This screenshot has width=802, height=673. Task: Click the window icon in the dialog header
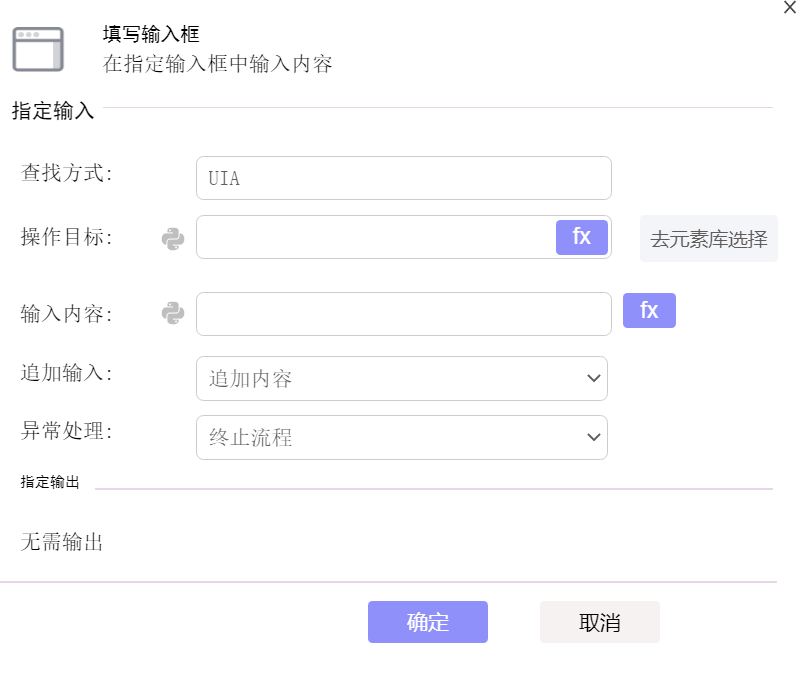38,49
